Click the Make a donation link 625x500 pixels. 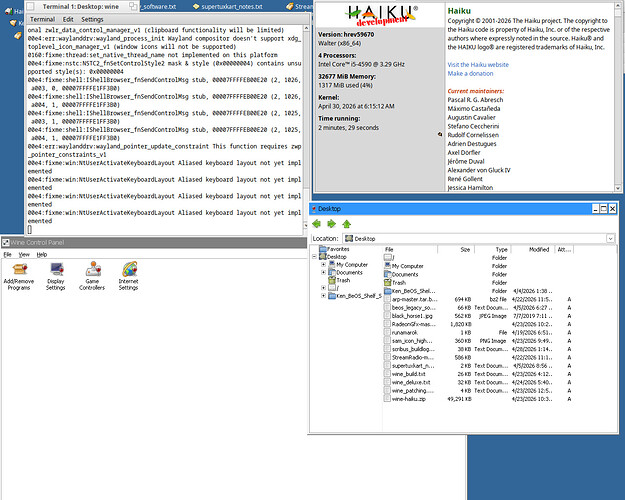(x=470, y=73)
